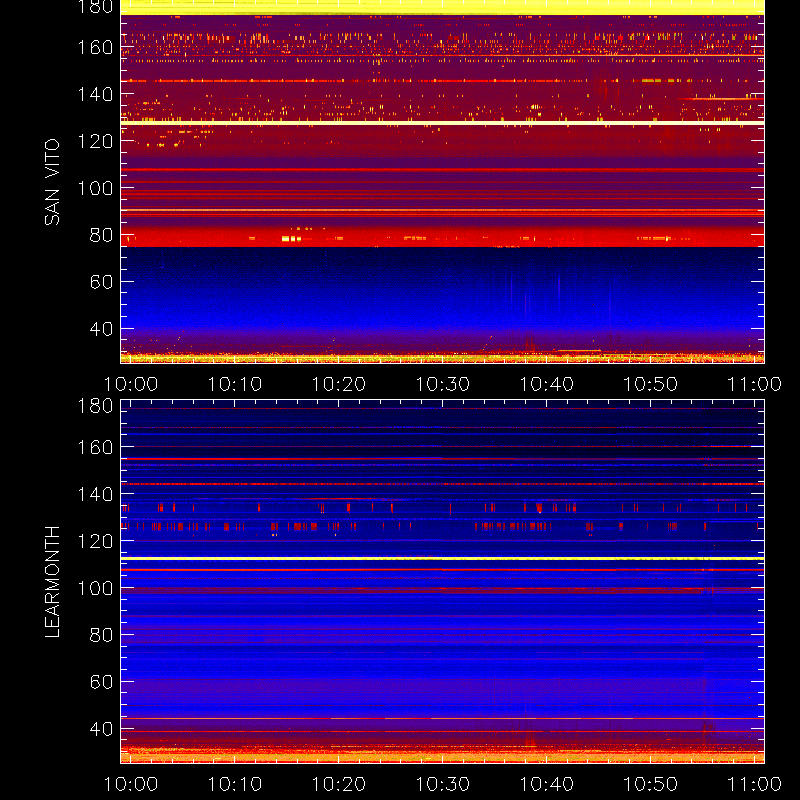
Task: Pick the 10:50 time label below San Vito plot
Action: [651, 384]
